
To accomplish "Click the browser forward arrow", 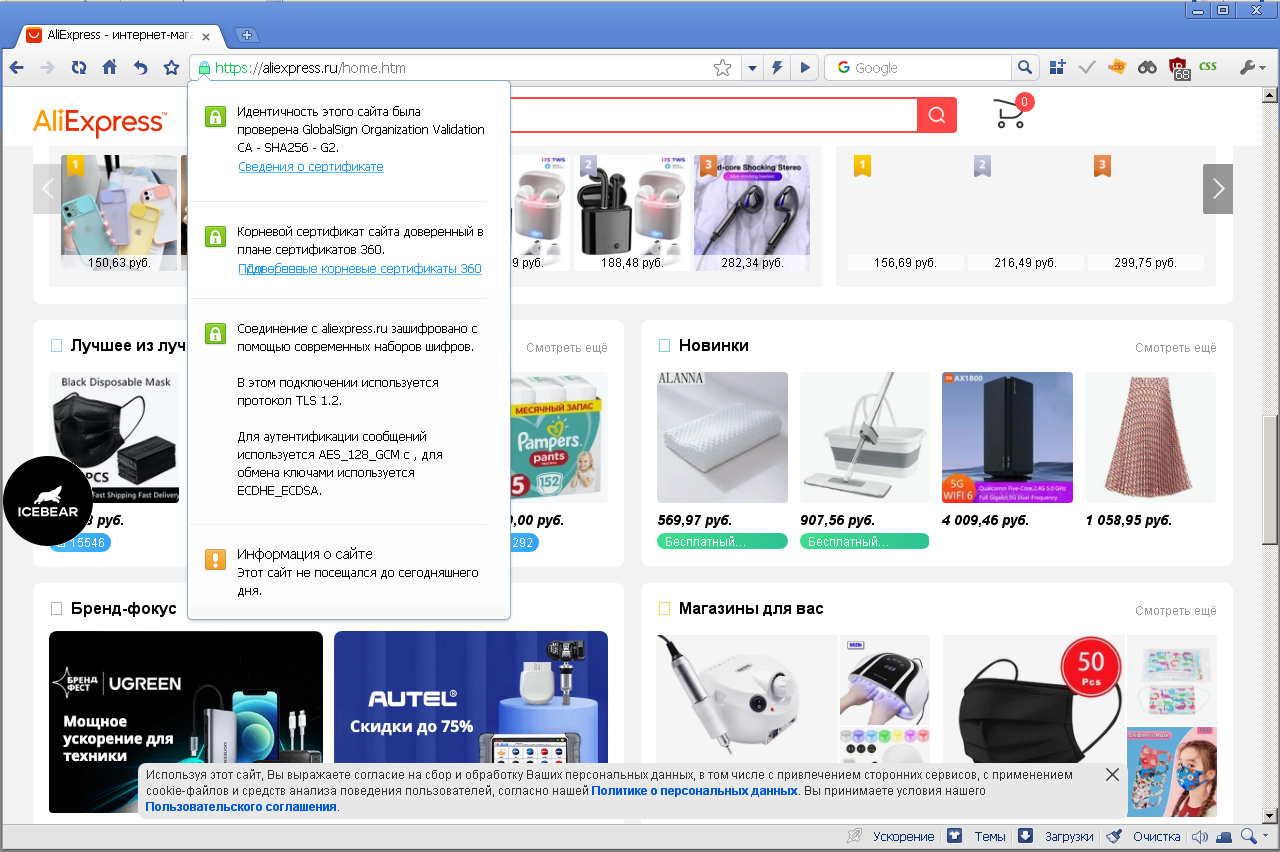I will pos(46,68).
